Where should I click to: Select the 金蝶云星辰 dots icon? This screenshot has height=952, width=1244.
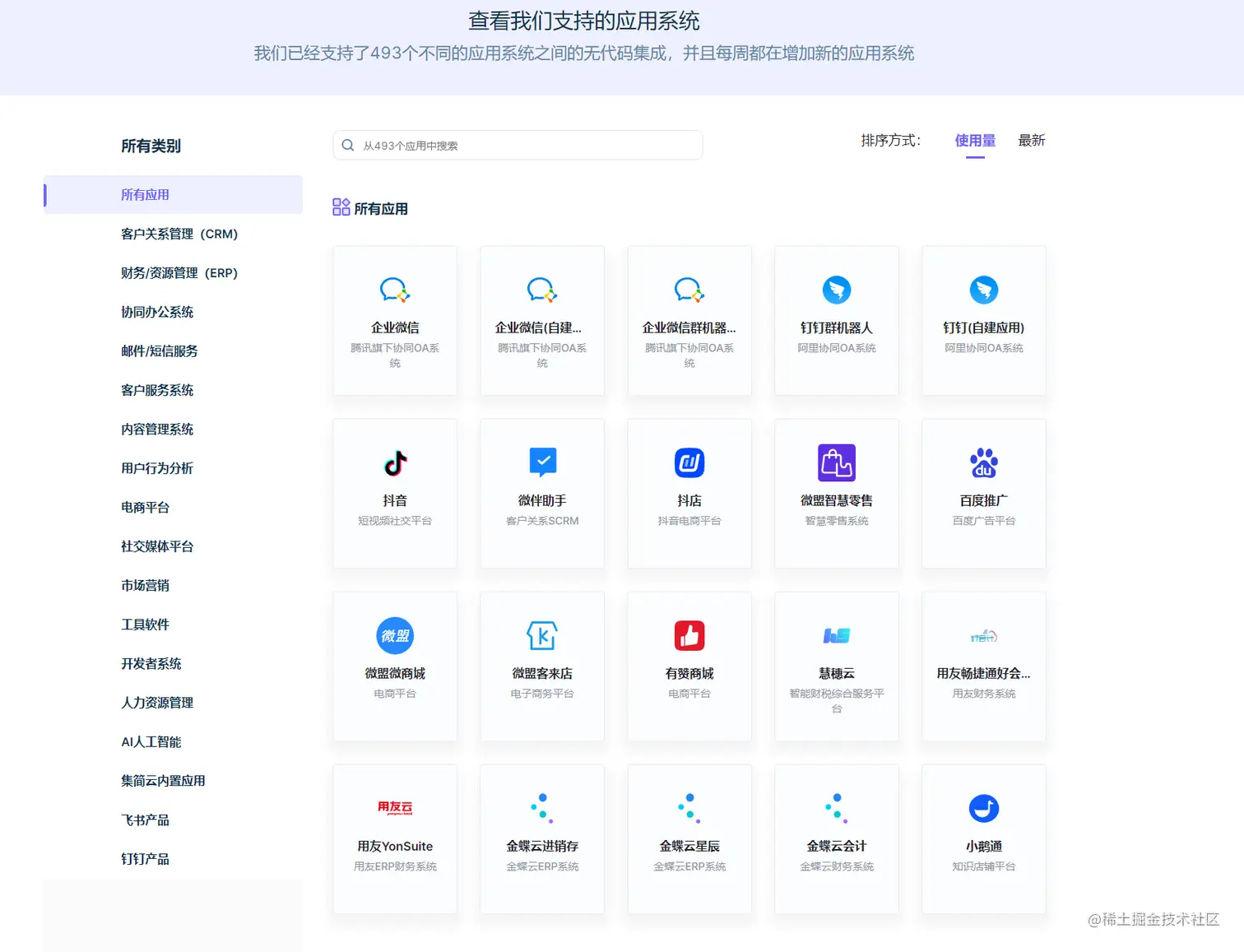tap(689, 808)
